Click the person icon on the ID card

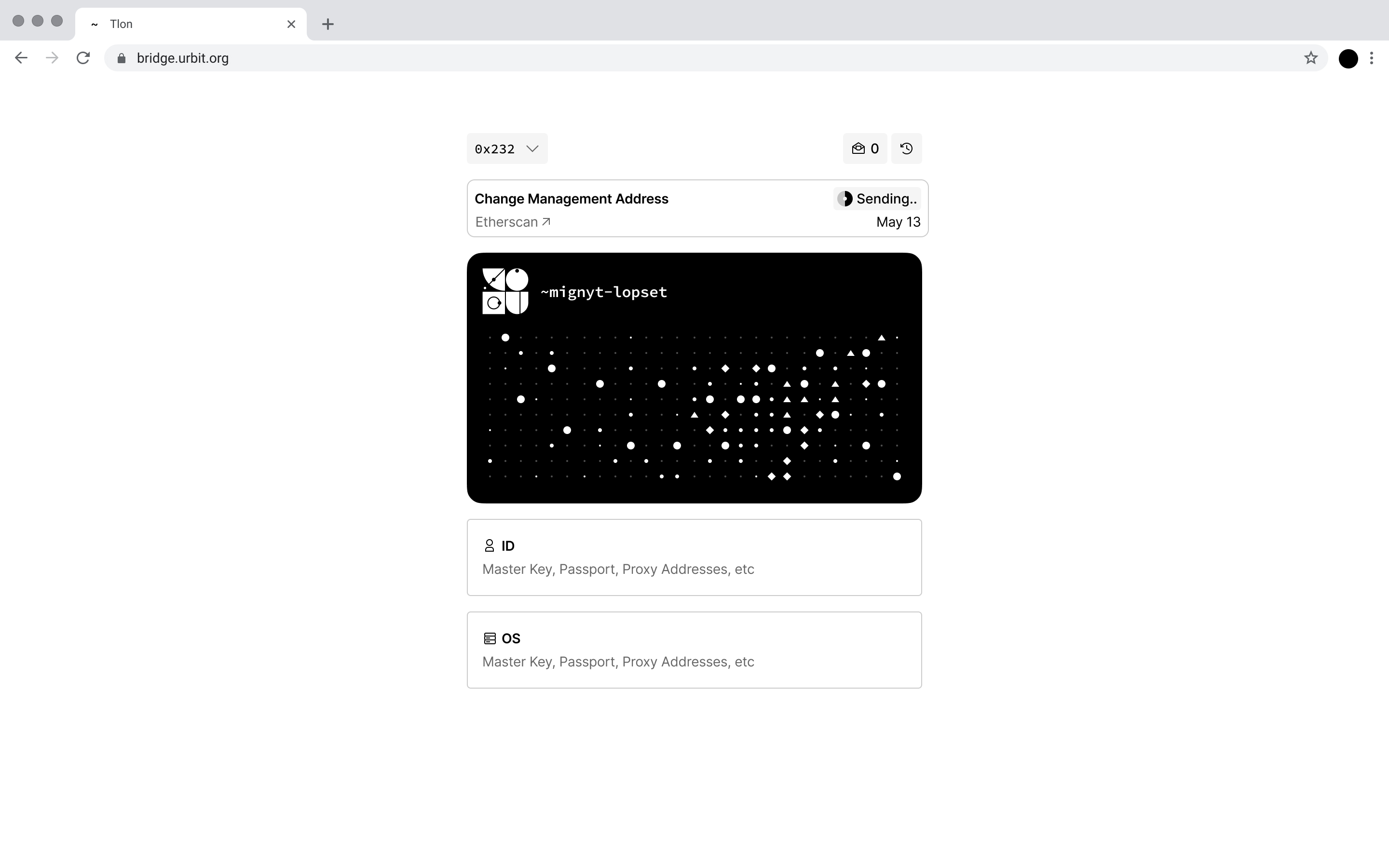pos(489,545)
